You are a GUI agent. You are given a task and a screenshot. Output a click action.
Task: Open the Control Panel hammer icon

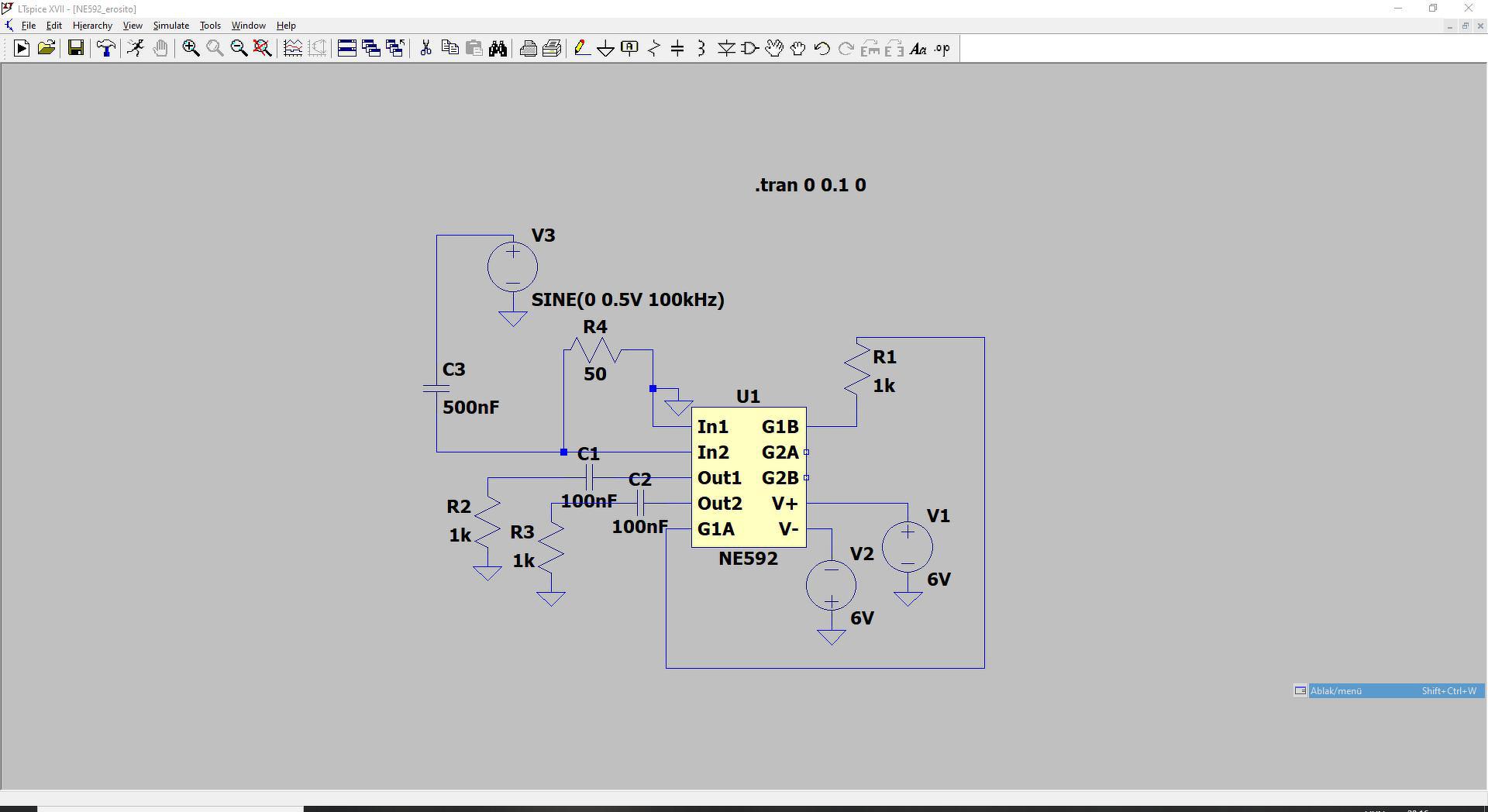click(106, 49)
